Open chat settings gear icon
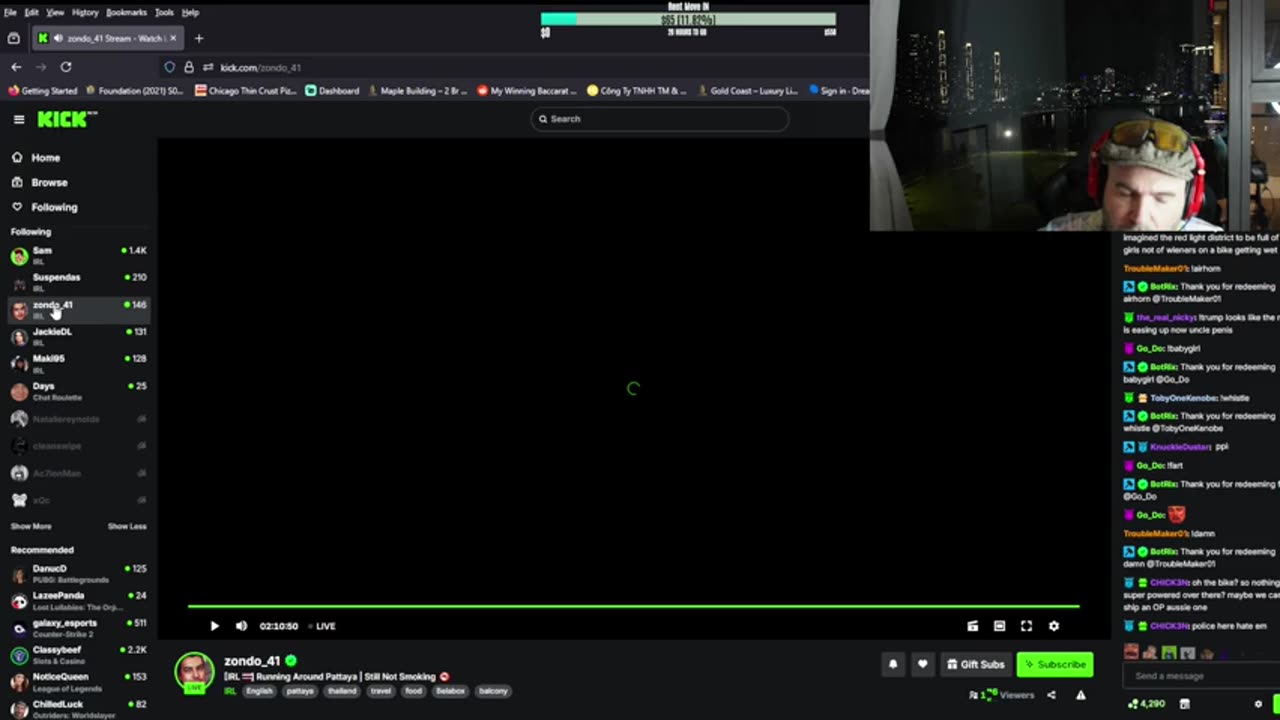The width and height of the screenshot is (1280, 720). click(x=1258, y=704)
